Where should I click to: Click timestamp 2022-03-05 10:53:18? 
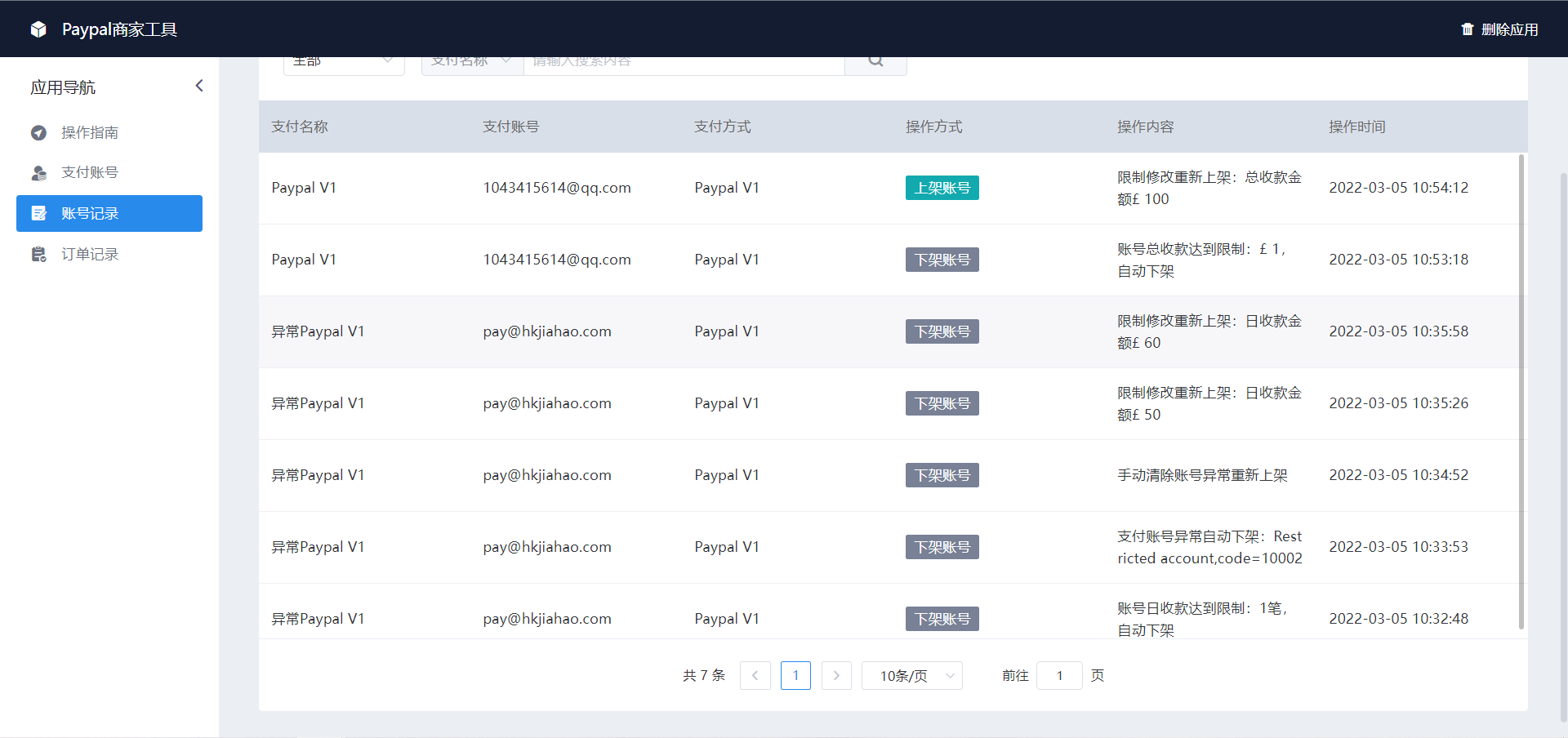tap(1399, 260)
